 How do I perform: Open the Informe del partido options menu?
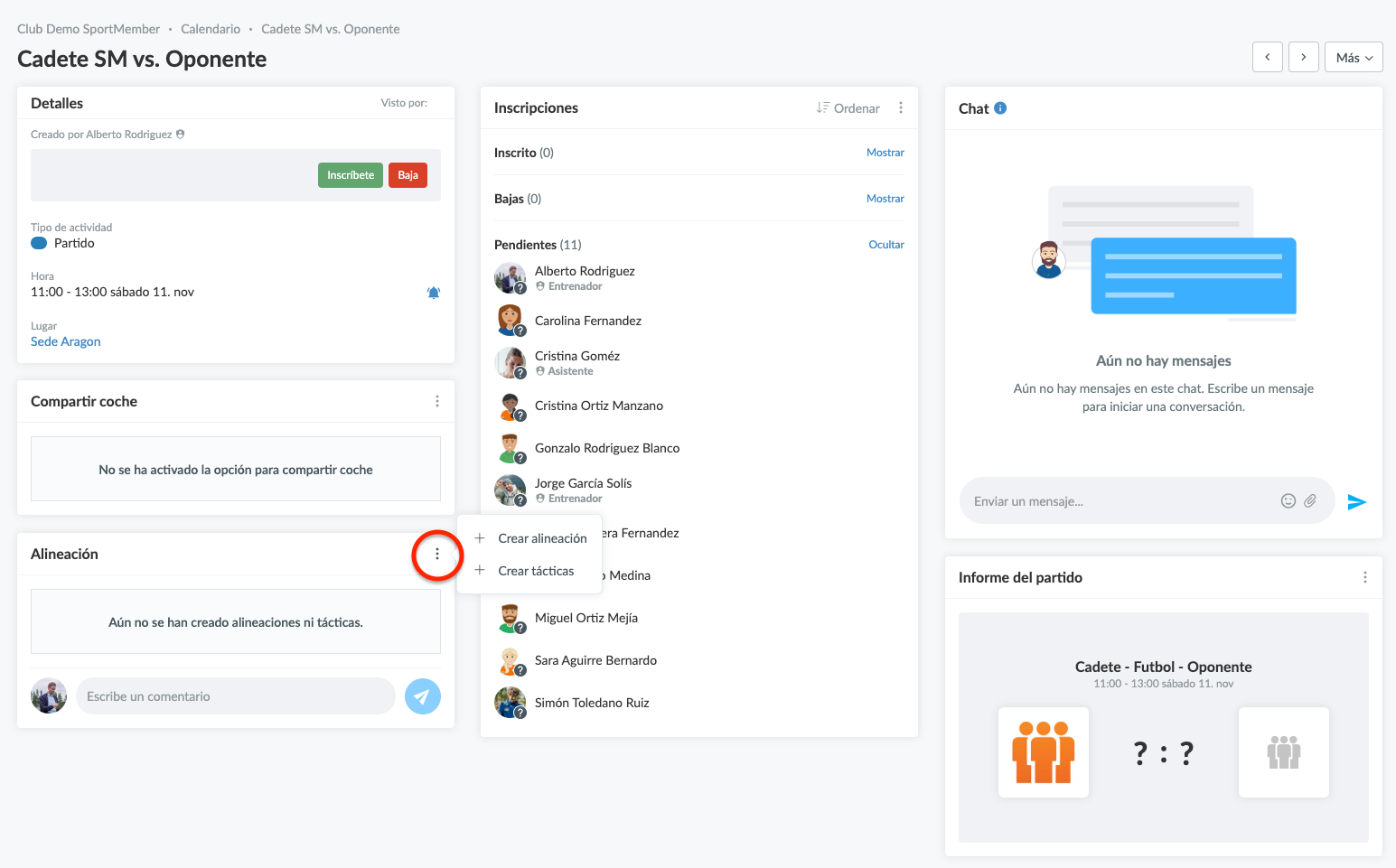click(1364, 577)
